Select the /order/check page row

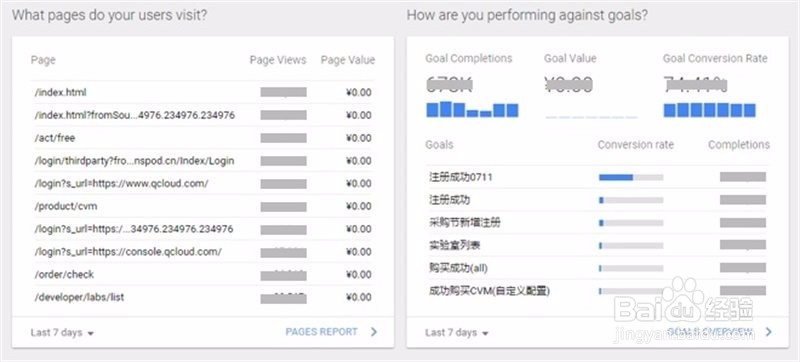[x=202, y=275]
